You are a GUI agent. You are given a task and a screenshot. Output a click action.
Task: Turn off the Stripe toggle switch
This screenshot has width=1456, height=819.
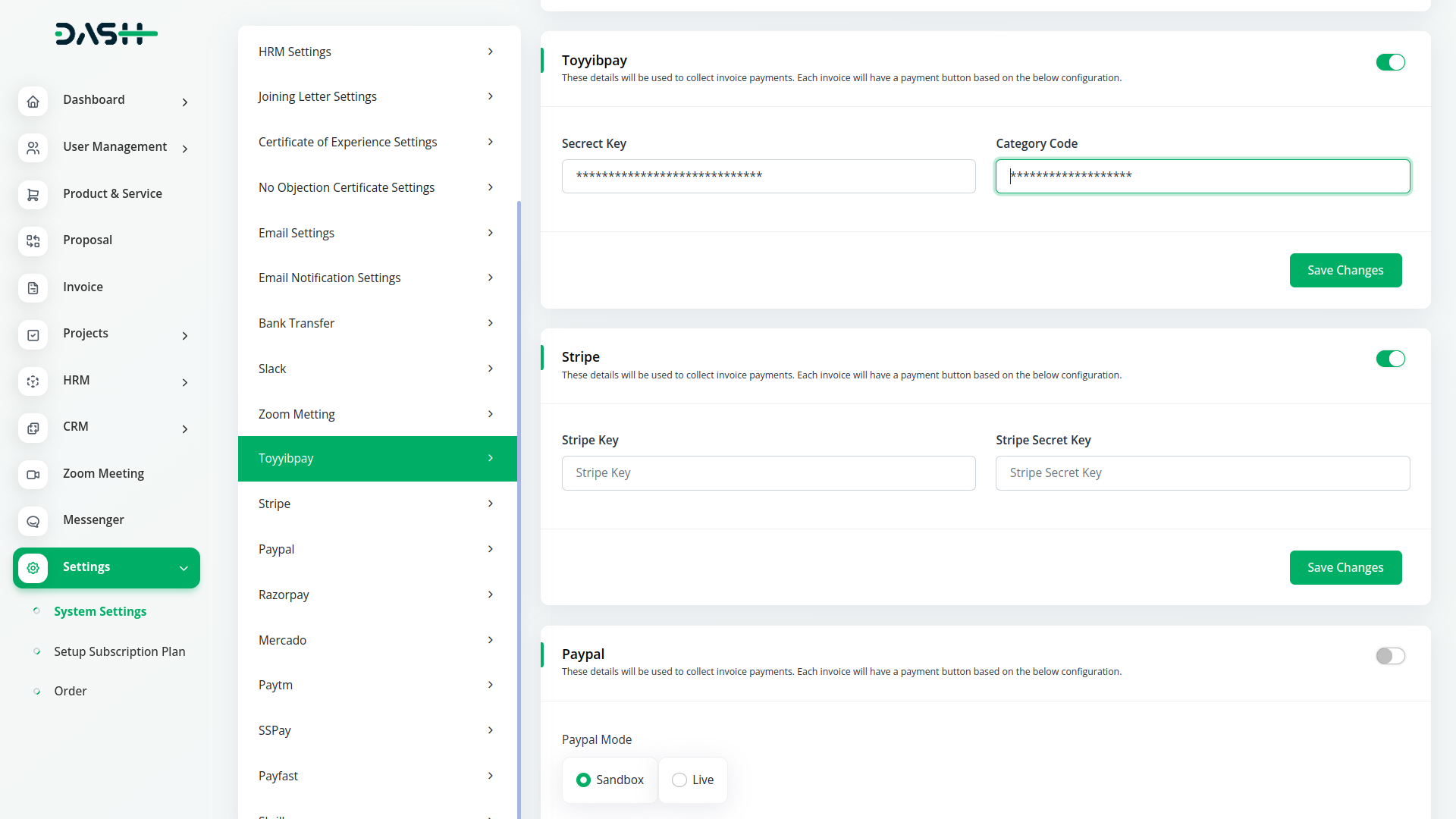point(1390,359)
